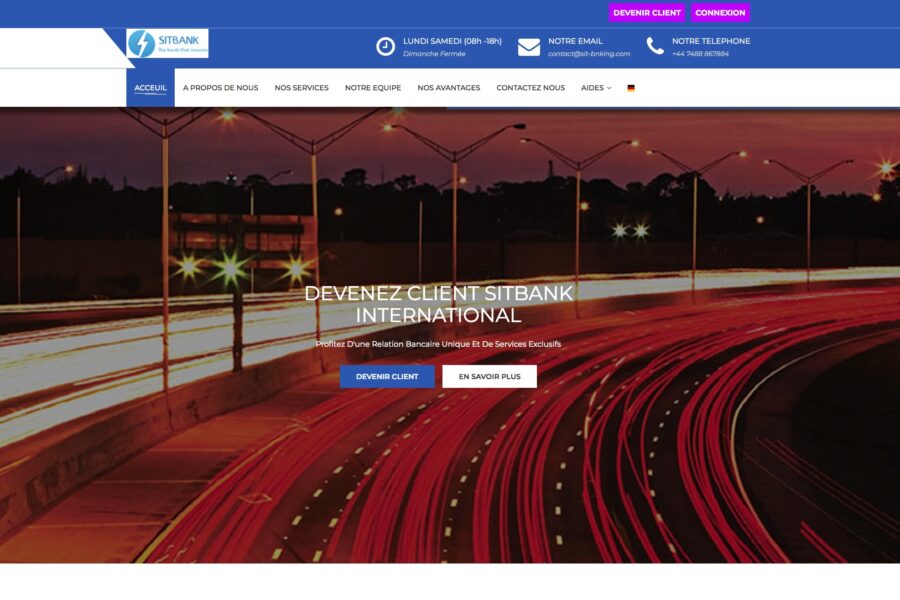900x600 pixels.
Task: Click the SITBANK logo
Action: coord(167,44)
